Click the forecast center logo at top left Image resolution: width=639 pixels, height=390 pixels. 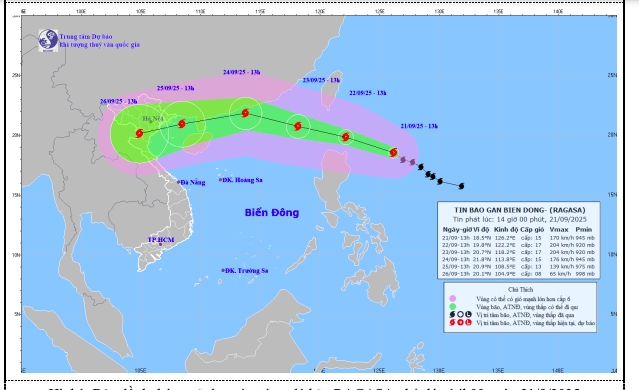48,40
